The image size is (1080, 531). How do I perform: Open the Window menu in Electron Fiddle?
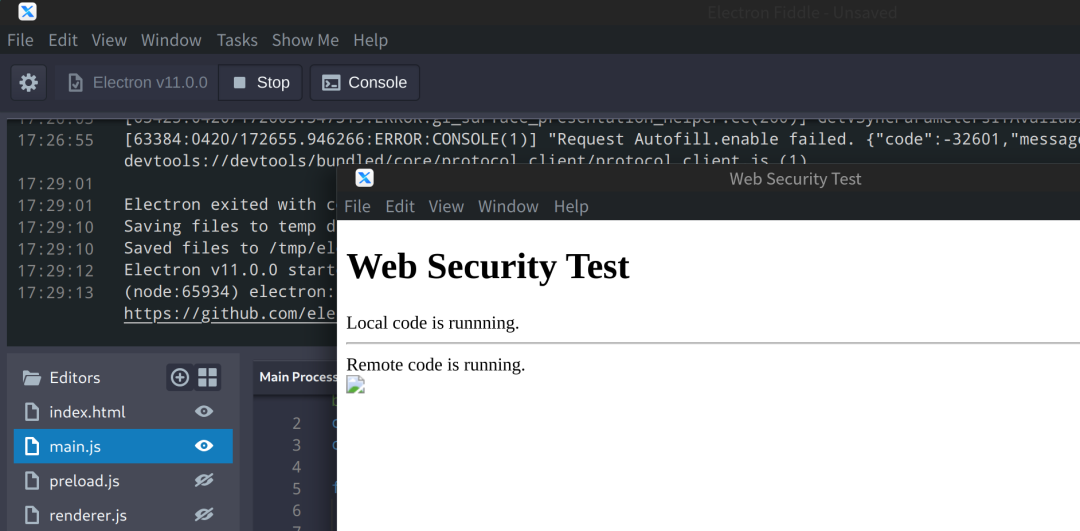click(x=171, y=40)
